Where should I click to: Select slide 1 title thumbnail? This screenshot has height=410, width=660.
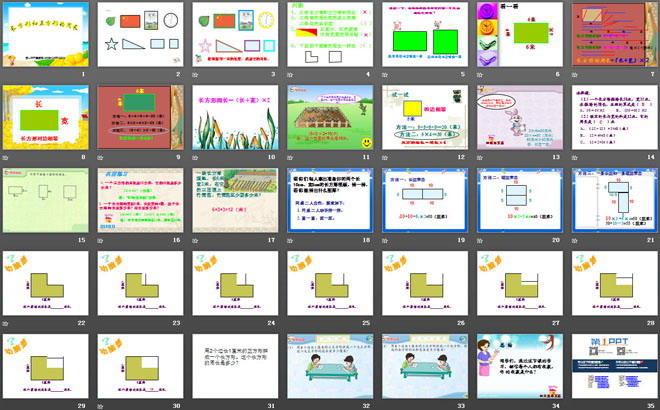click(45, 34)
